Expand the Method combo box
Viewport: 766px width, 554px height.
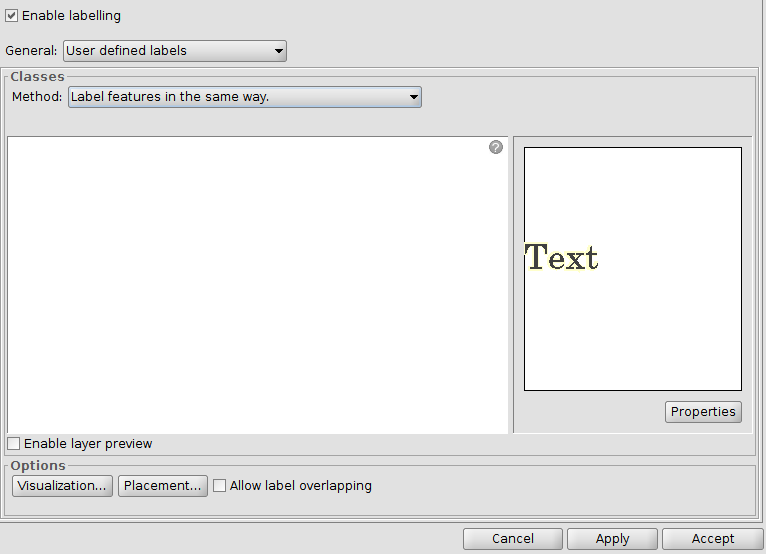point(244,97)
